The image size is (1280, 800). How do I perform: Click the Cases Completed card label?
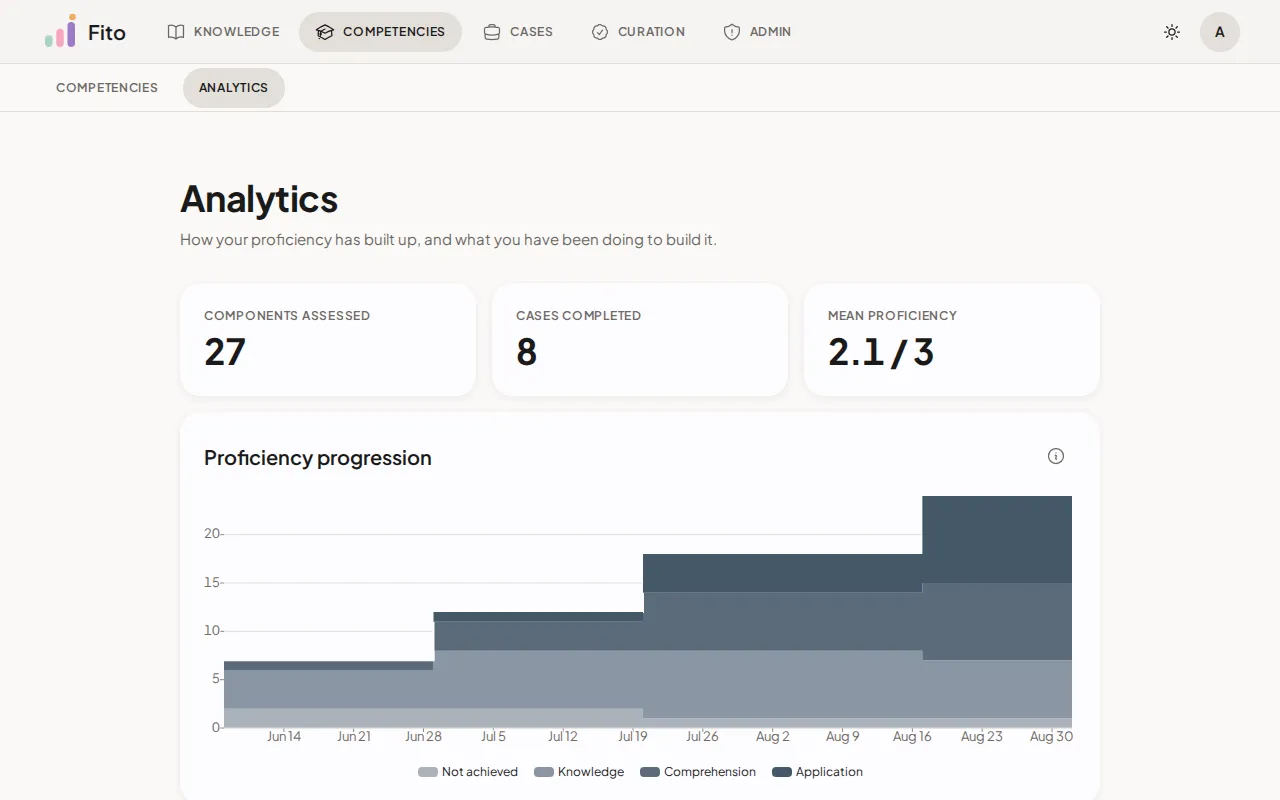coord(578,316)
